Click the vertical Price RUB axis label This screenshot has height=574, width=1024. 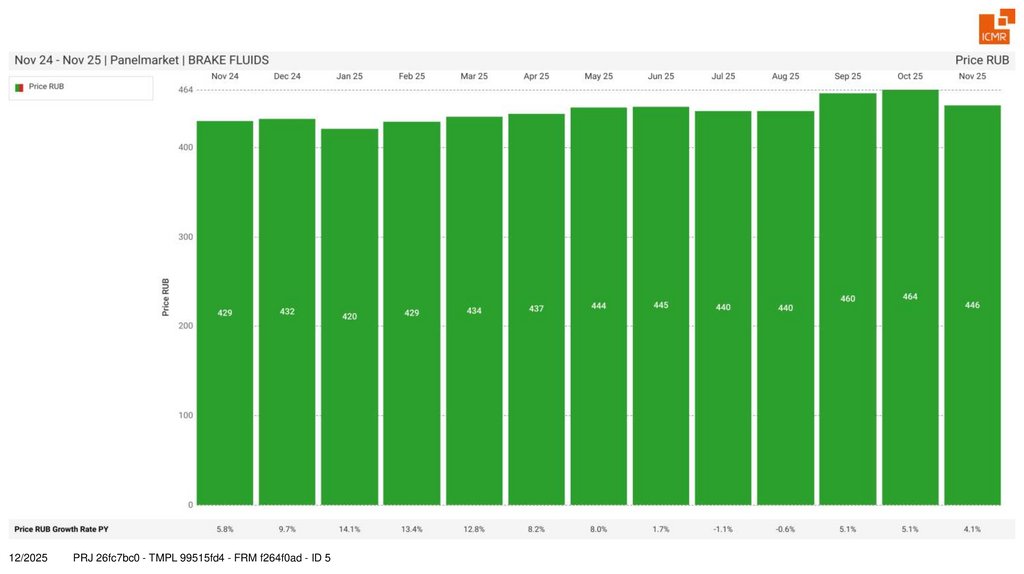[x=166, y=297]
